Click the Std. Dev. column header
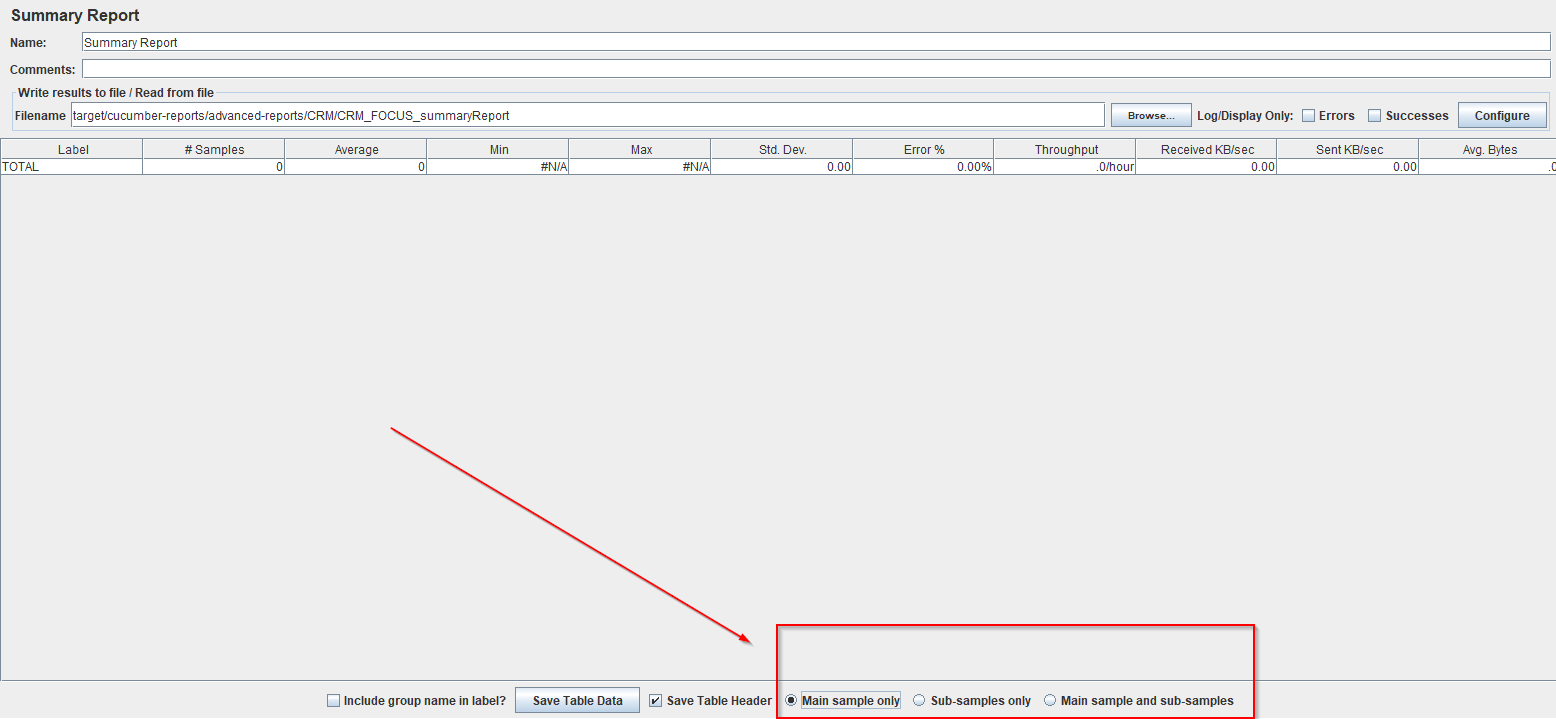The height and width of the screenshot is (719, 1556). (x=782, y=149)
